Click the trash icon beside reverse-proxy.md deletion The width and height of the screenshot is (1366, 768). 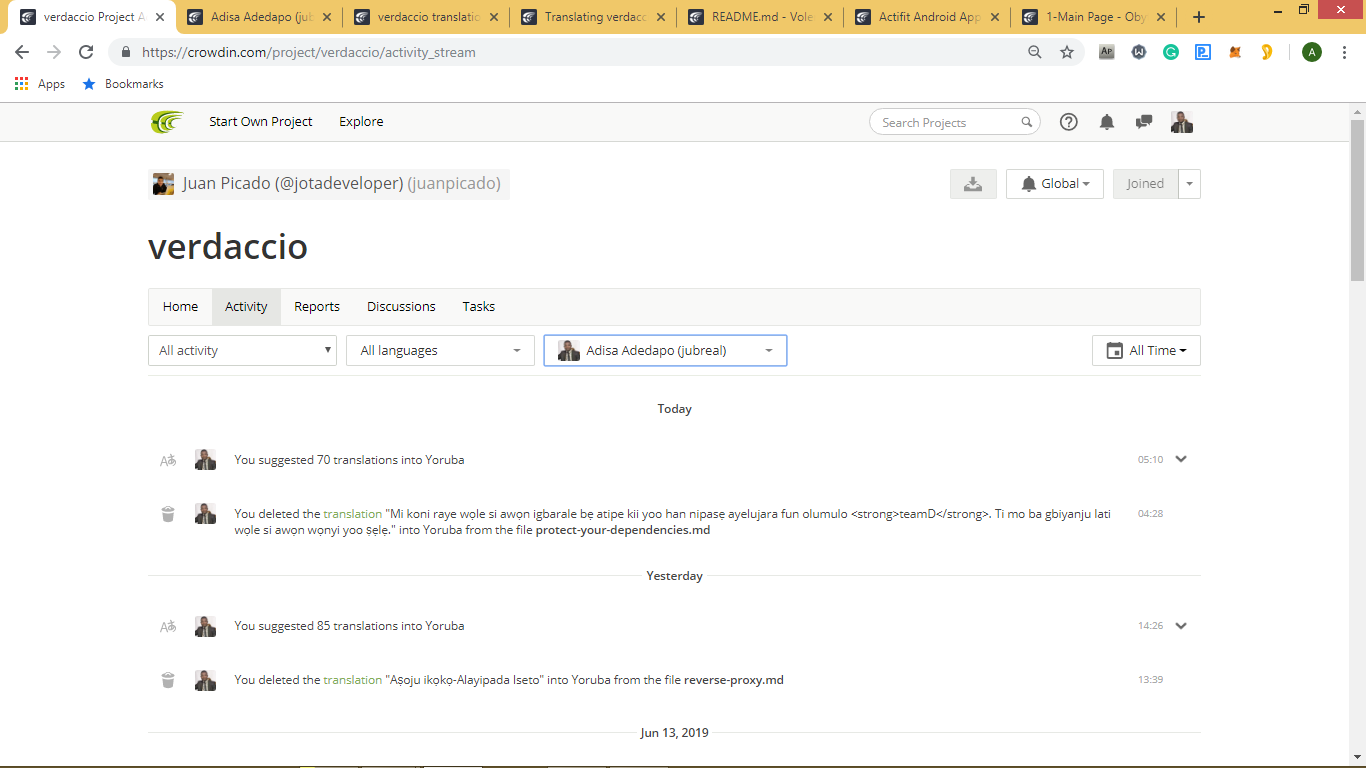click(168, 680)
